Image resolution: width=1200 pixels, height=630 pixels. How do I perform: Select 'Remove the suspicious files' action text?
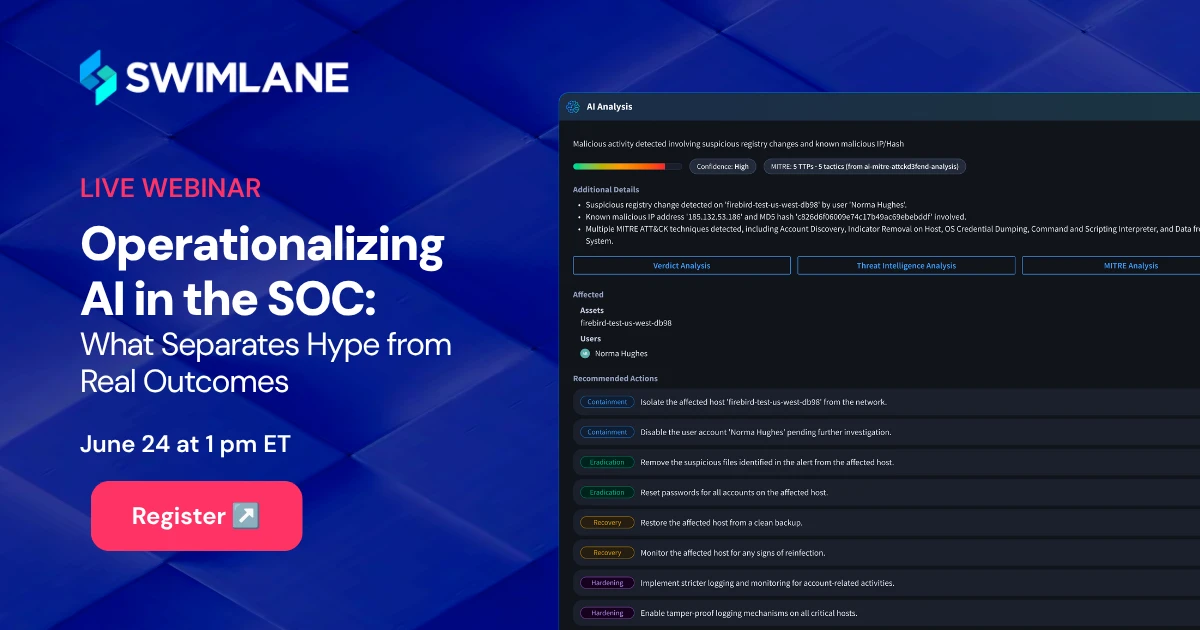coord(767,462)
